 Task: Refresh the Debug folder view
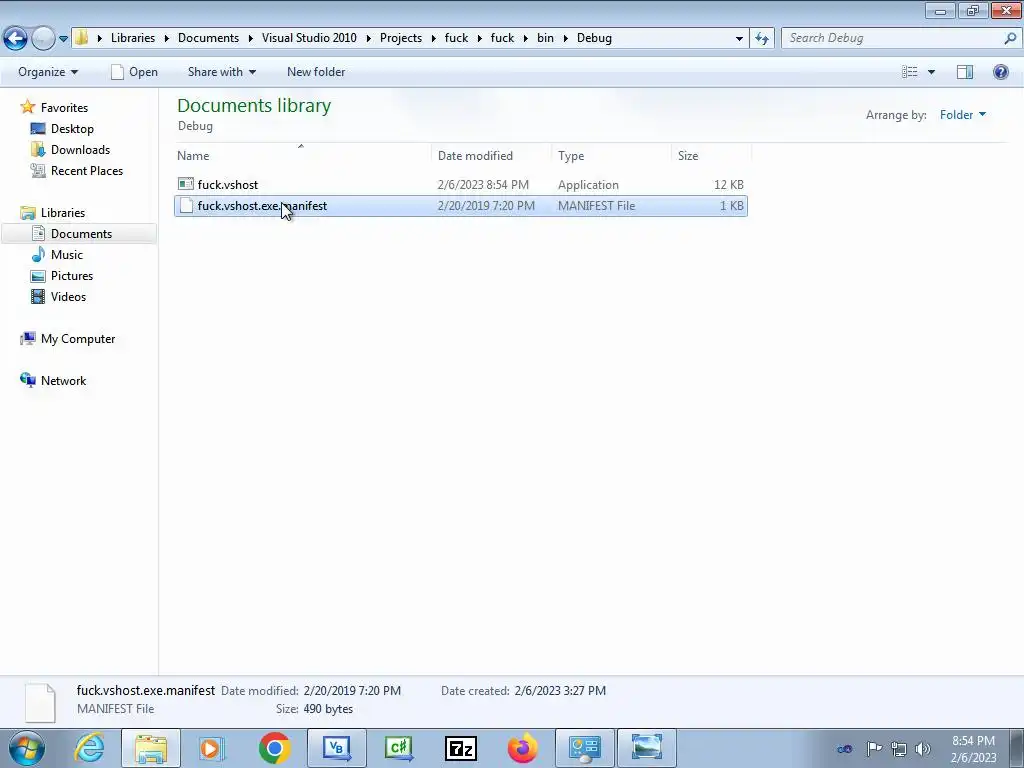[761, 38]
